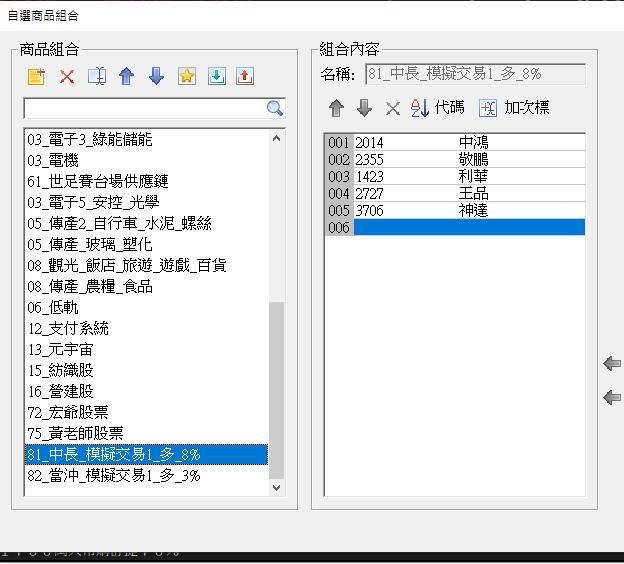The image size is (624, 564).
Task: Click the yellow star favorite icon
Action: pos(186,77)
